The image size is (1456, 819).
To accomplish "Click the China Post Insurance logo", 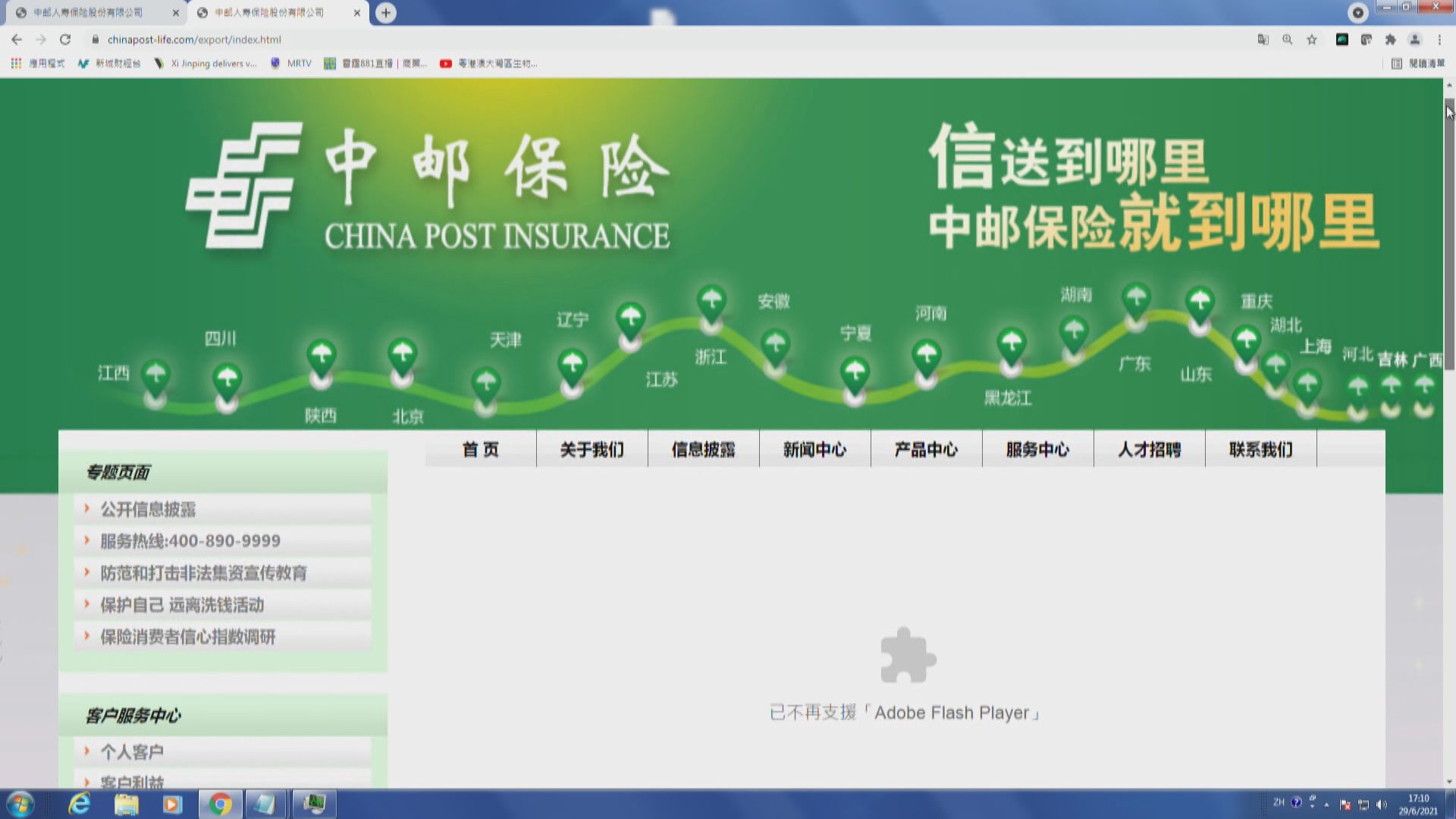I will (243, 186).
